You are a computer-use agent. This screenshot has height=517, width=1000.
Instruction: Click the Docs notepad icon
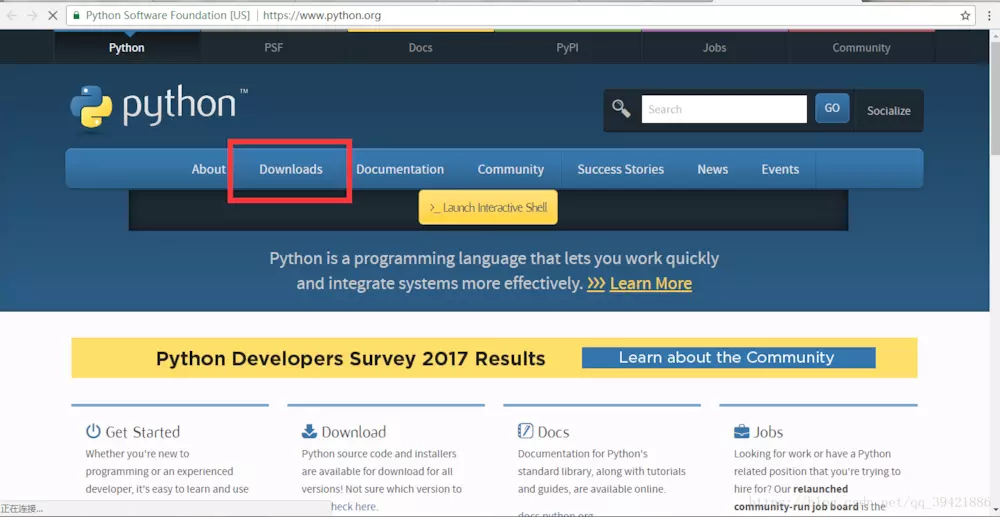525,431
